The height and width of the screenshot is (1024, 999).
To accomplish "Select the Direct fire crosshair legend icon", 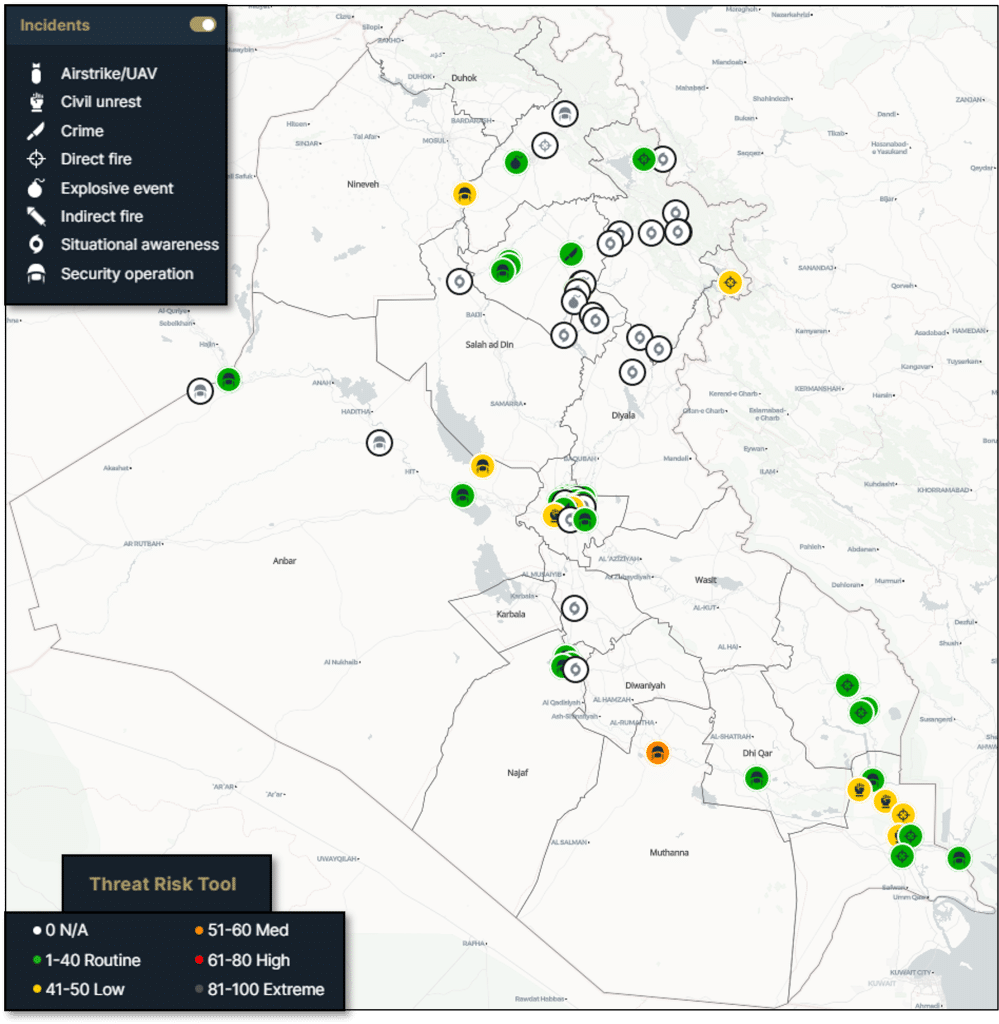I will [x=37, y=159].
